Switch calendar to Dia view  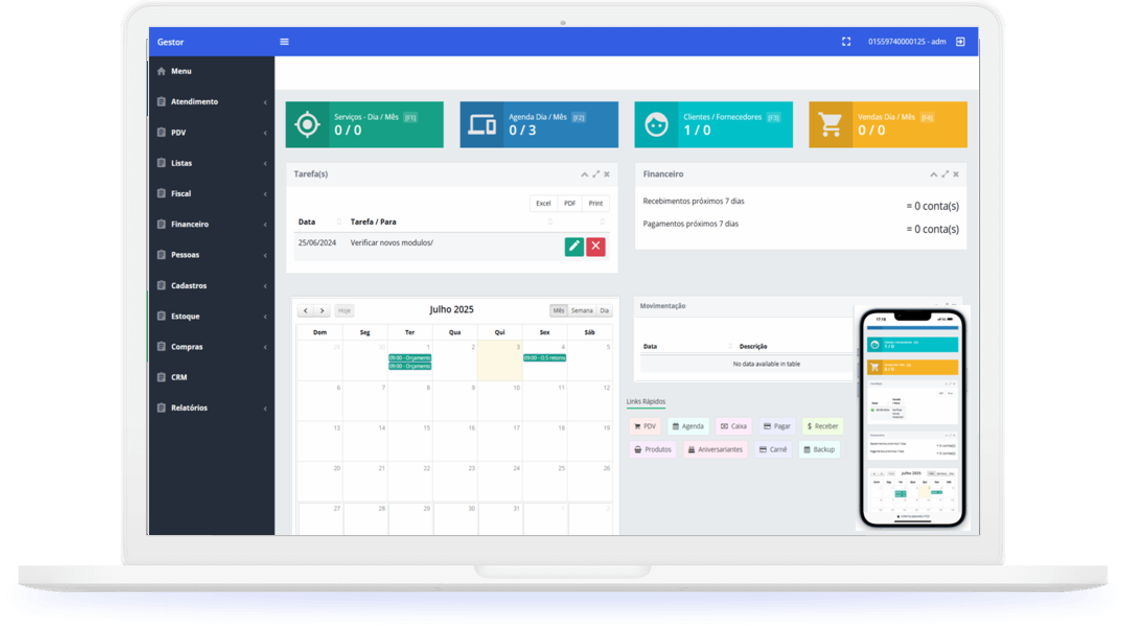click(x=604, y=311)
